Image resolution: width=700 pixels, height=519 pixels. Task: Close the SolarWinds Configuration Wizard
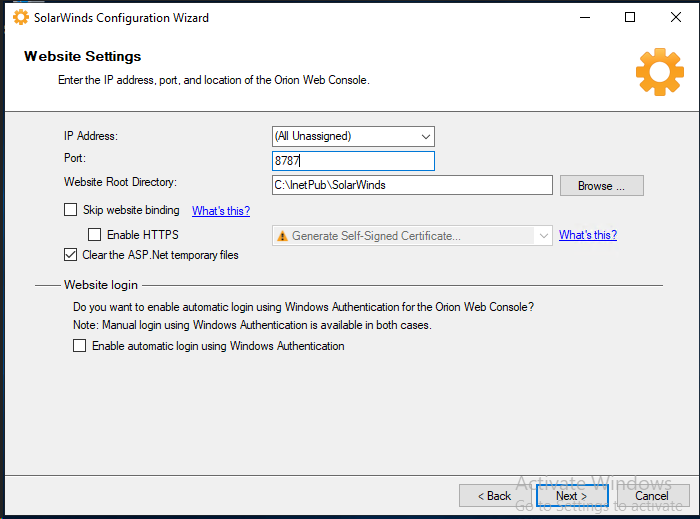675,17
